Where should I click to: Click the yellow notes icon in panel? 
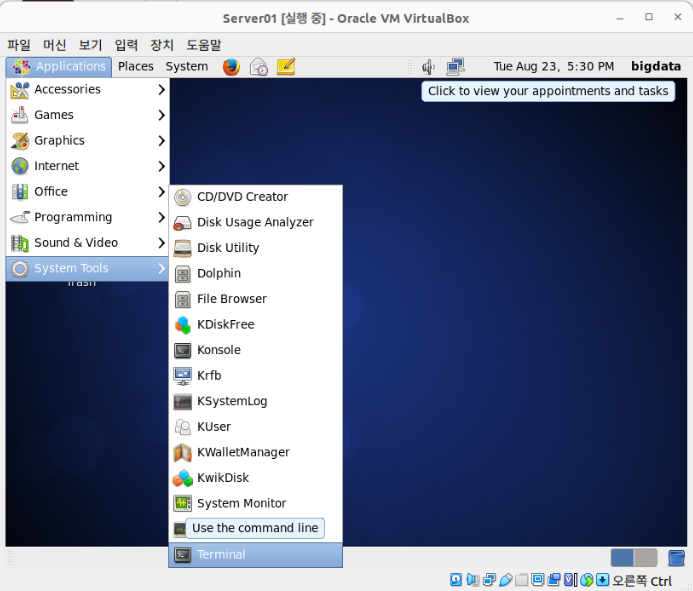coord(286,67)
